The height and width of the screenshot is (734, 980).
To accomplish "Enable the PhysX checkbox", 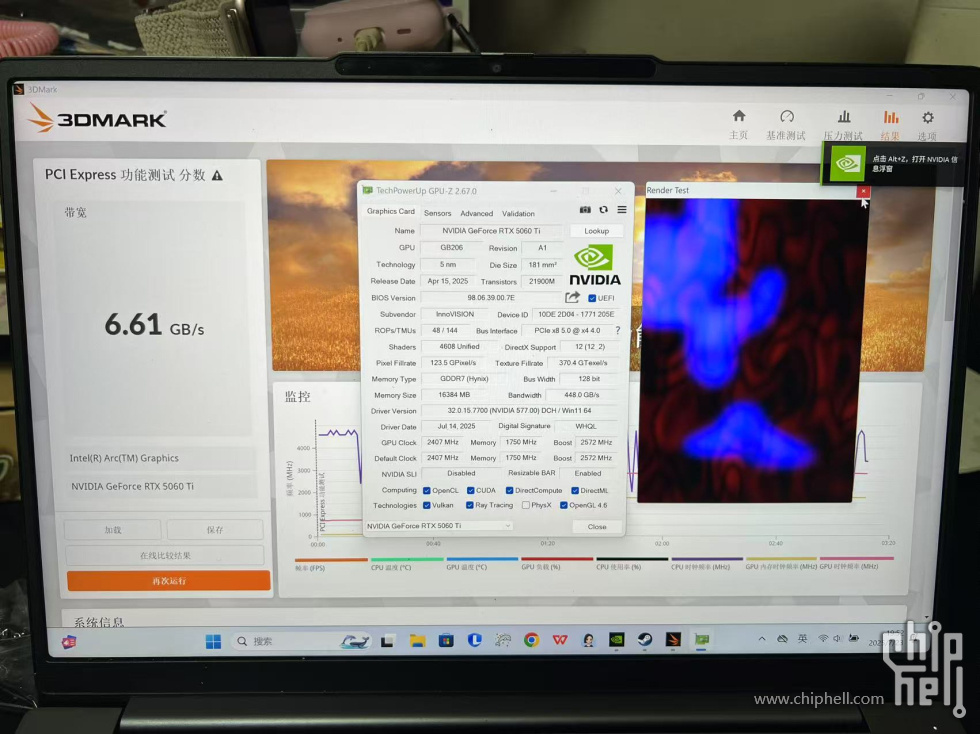I will (526, 505).
